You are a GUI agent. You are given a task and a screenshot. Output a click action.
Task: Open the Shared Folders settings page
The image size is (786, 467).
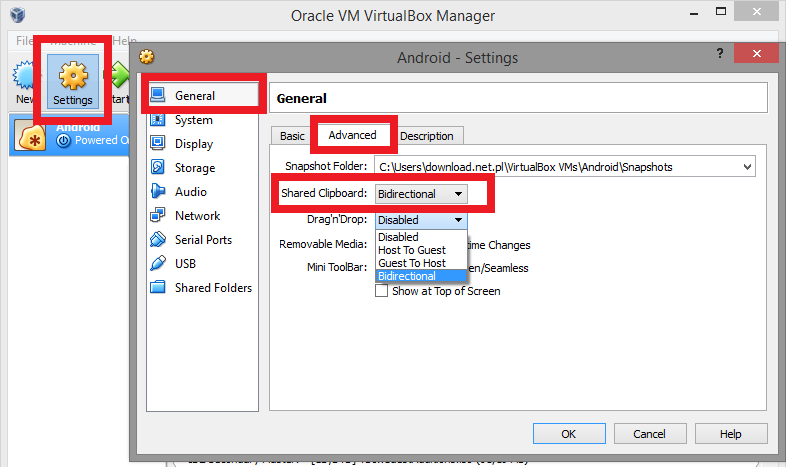214,288
